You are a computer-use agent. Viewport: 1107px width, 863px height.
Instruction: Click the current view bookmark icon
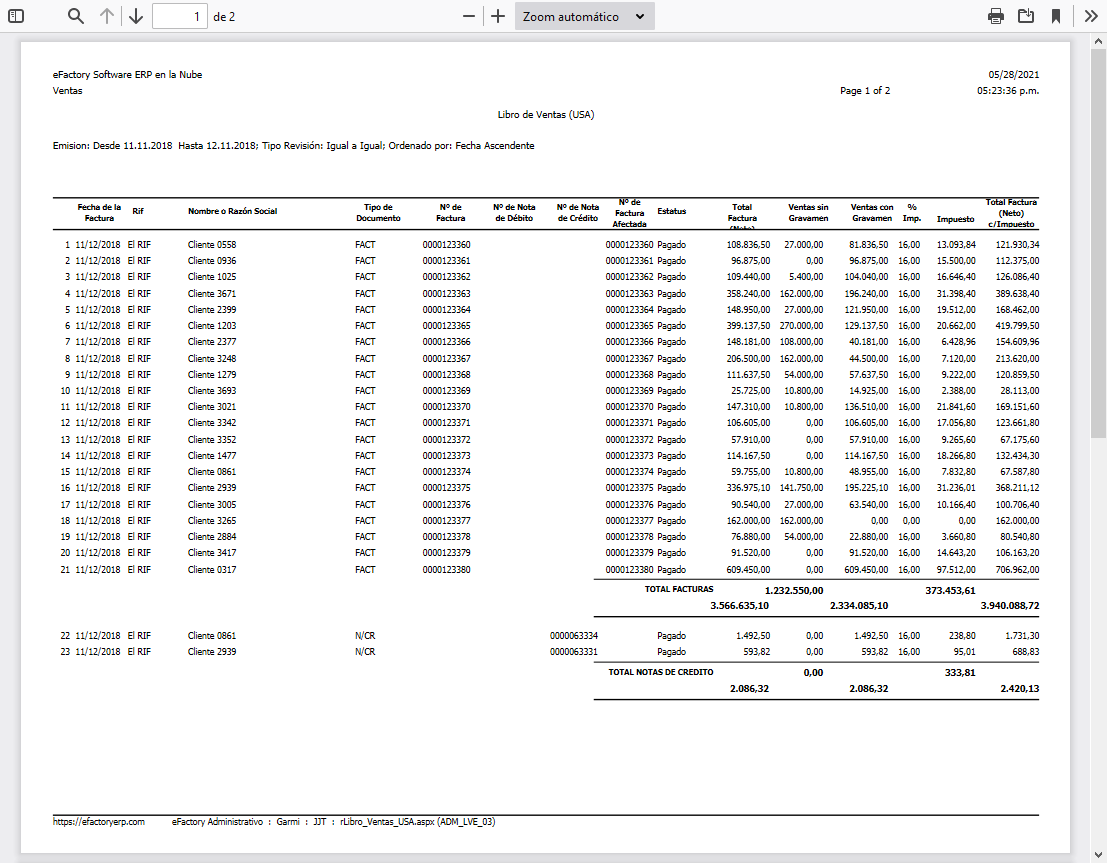click(1055, 16)
